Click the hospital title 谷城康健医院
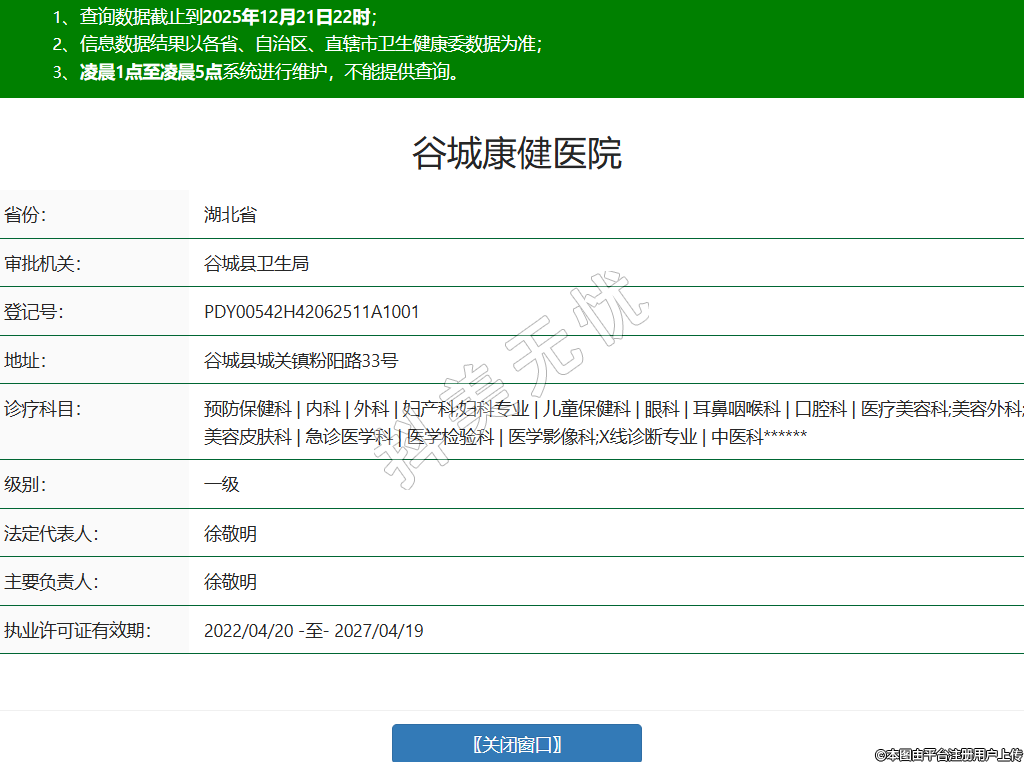 click(516, 154)
